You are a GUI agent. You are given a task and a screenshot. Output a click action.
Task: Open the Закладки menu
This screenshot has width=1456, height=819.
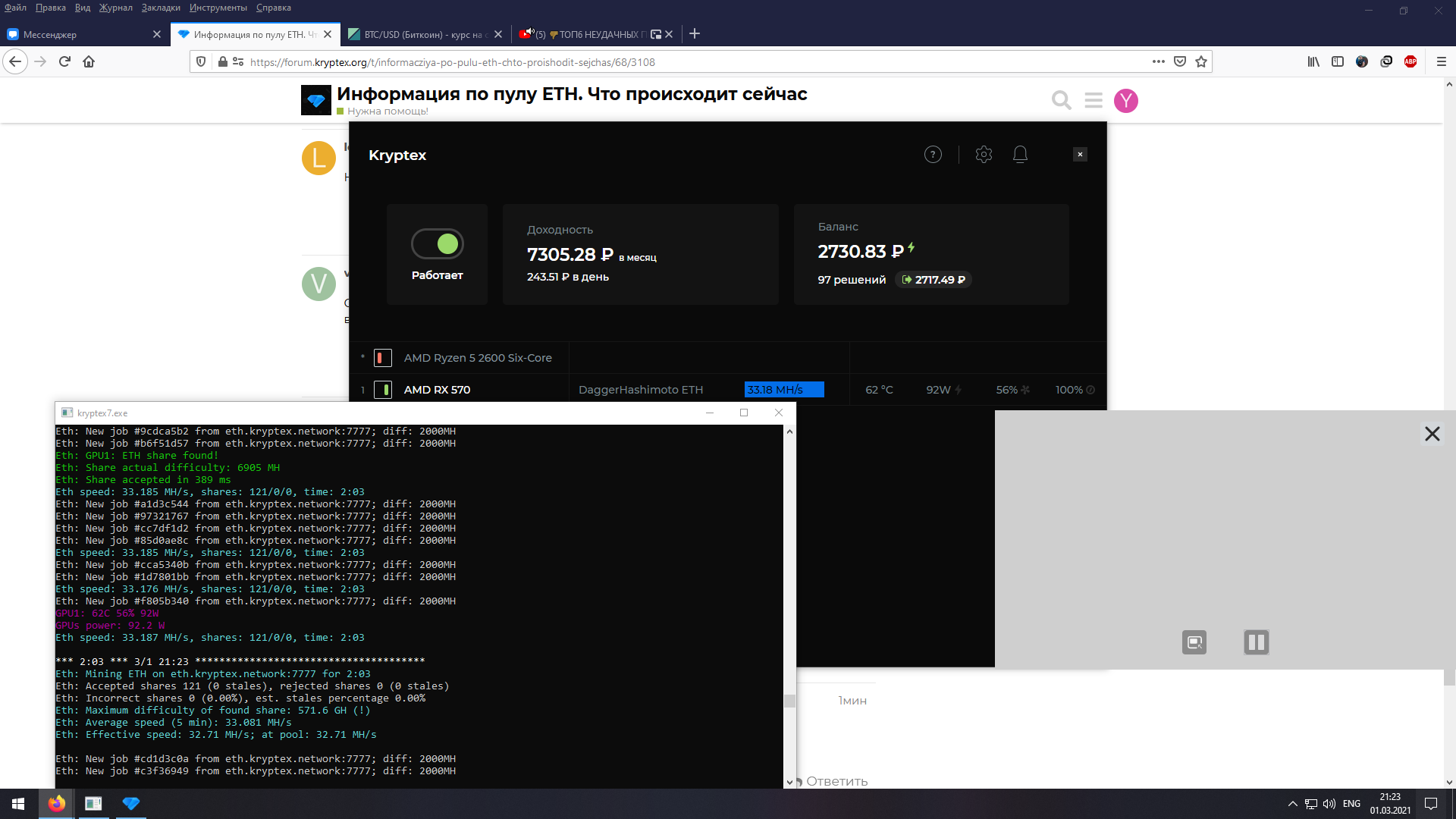click(x=161, y=8)
